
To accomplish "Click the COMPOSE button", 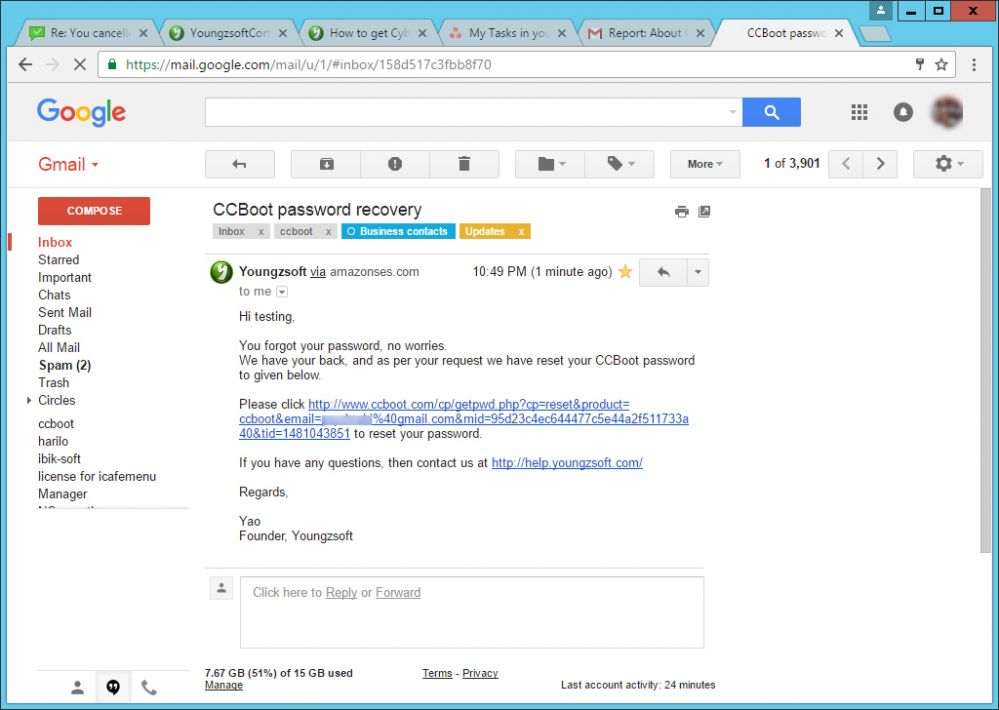I will click(x=94, y=211).
